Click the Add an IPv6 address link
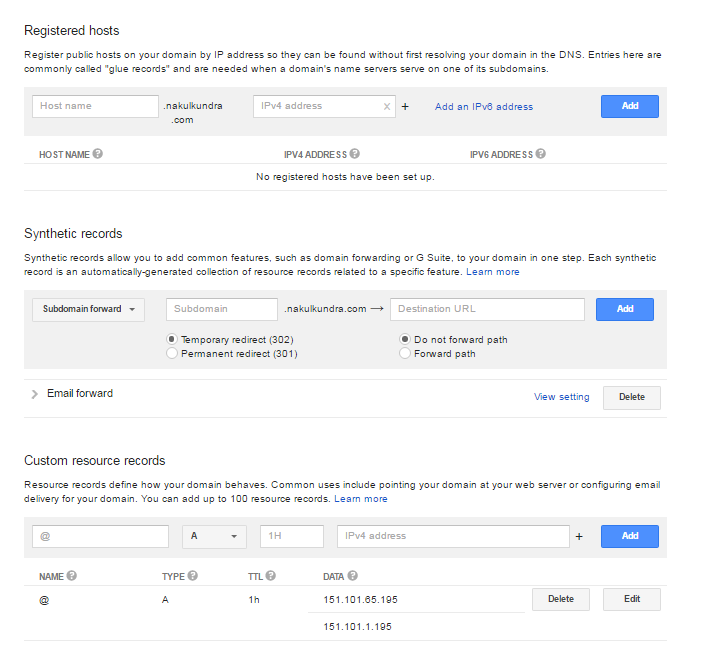Viewport: 721px width, 665px height. [x=484, y=107]
